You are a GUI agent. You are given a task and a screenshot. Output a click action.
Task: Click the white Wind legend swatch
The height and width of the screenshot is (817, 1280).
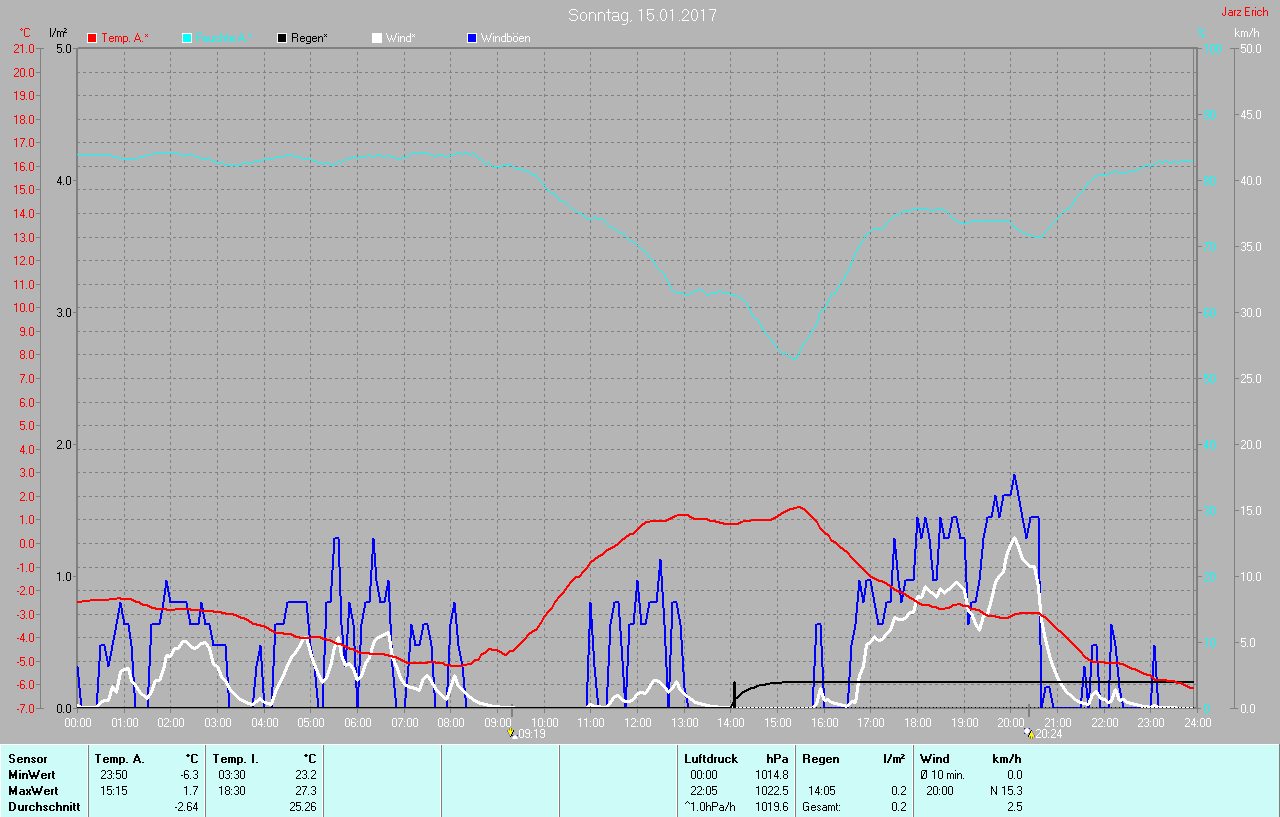(x=376, y=38)
